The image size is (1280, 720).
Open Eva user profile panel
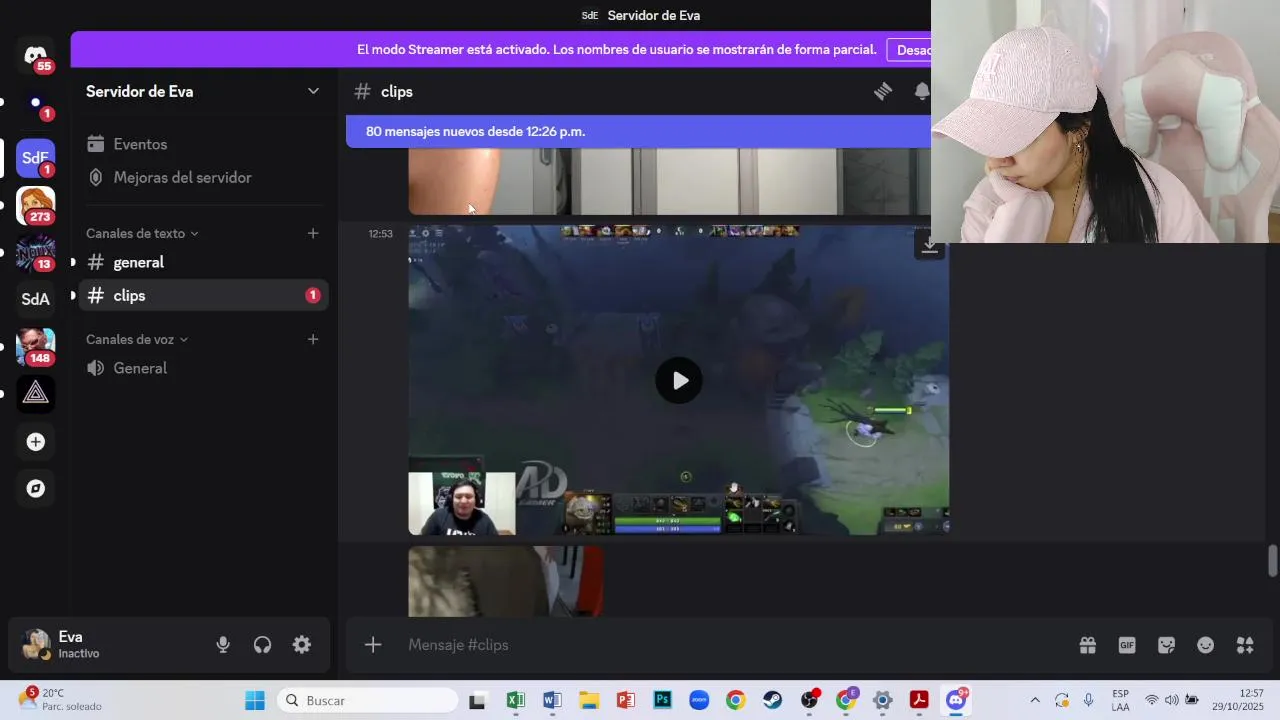coord(107,645)
